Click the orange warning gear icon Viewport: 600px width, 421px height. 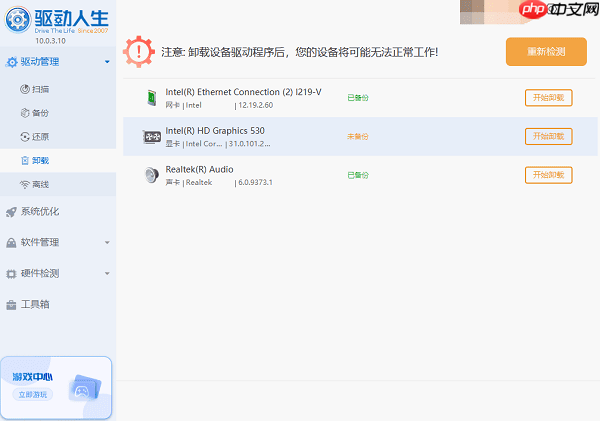138,51
